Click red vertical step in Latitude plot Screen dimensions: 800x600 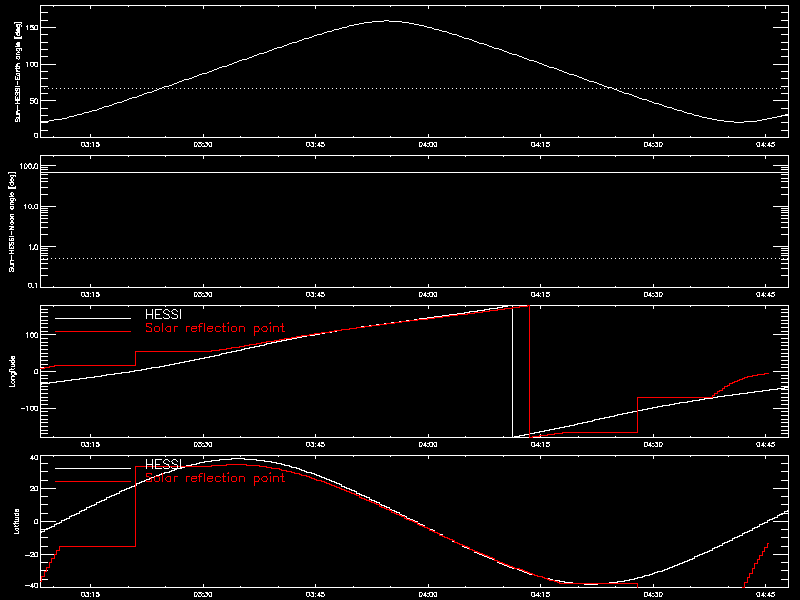coord(136,506)
